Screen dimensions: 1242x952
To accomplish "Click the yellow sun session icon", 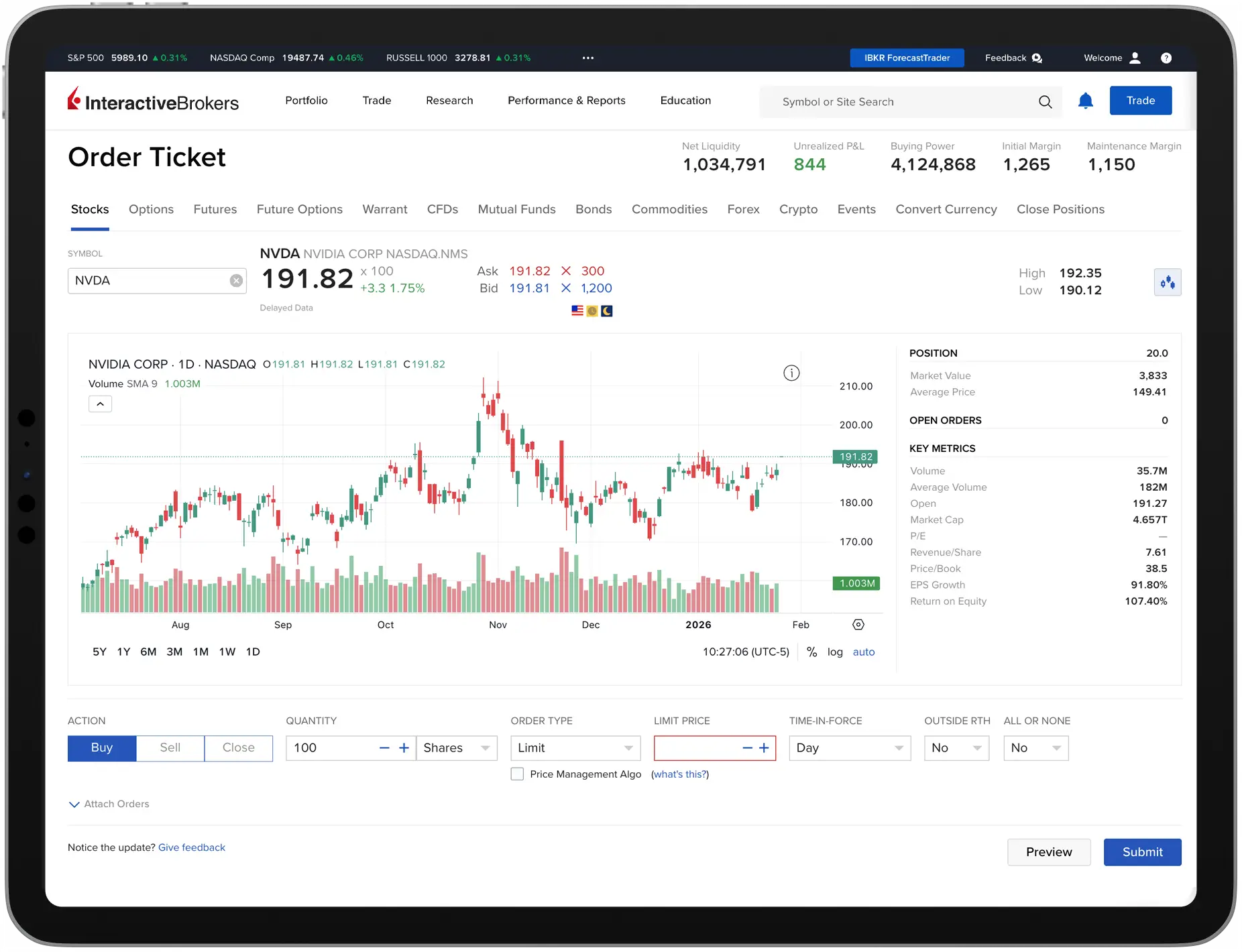I will pos(591,311).
